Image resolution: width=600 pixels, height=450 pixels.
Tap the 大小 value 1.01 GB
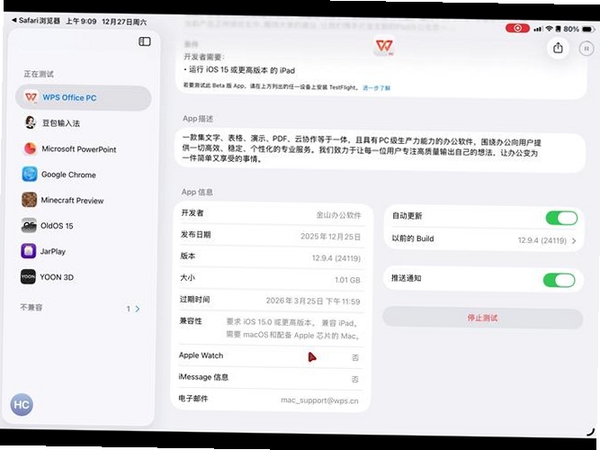click(x=347, y=280)
